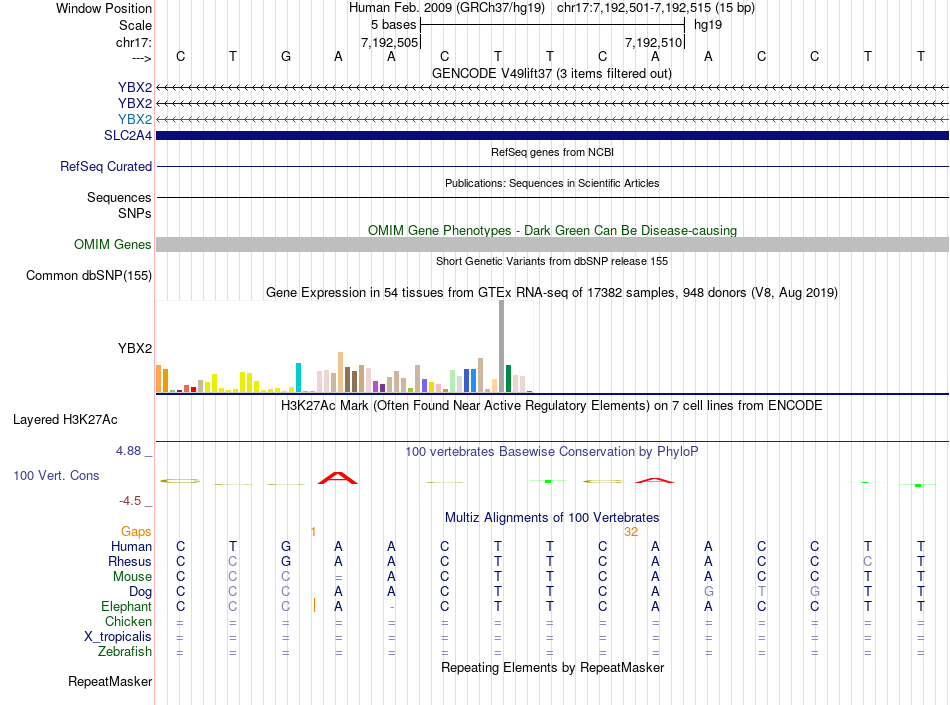Select the Elephant alignment row label
This screenshot has height=705, width=950.
click(x=127, y=606)
